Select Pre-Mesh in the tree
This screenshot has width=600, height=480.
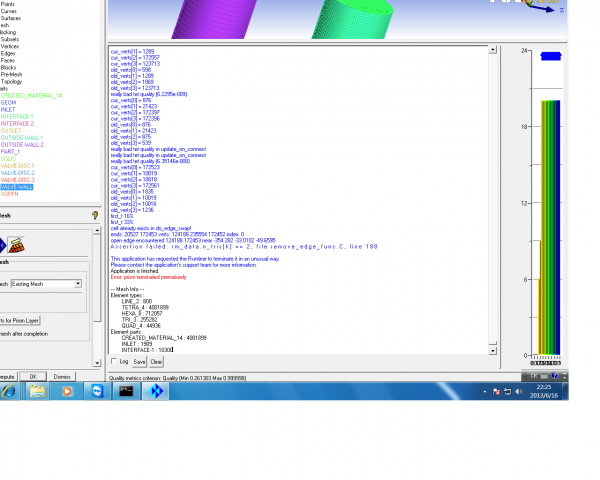pos(11,74)
